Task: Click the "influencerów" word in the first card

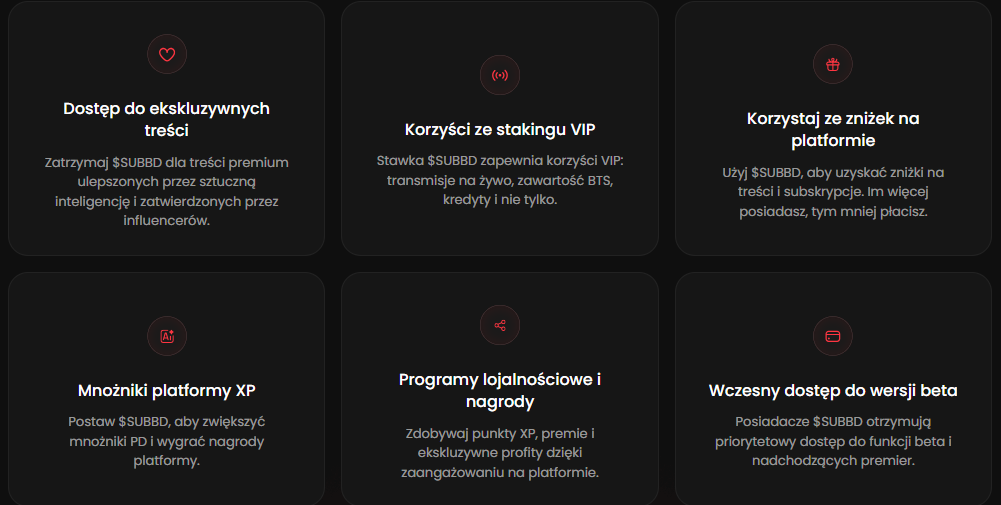Action: 167,222
